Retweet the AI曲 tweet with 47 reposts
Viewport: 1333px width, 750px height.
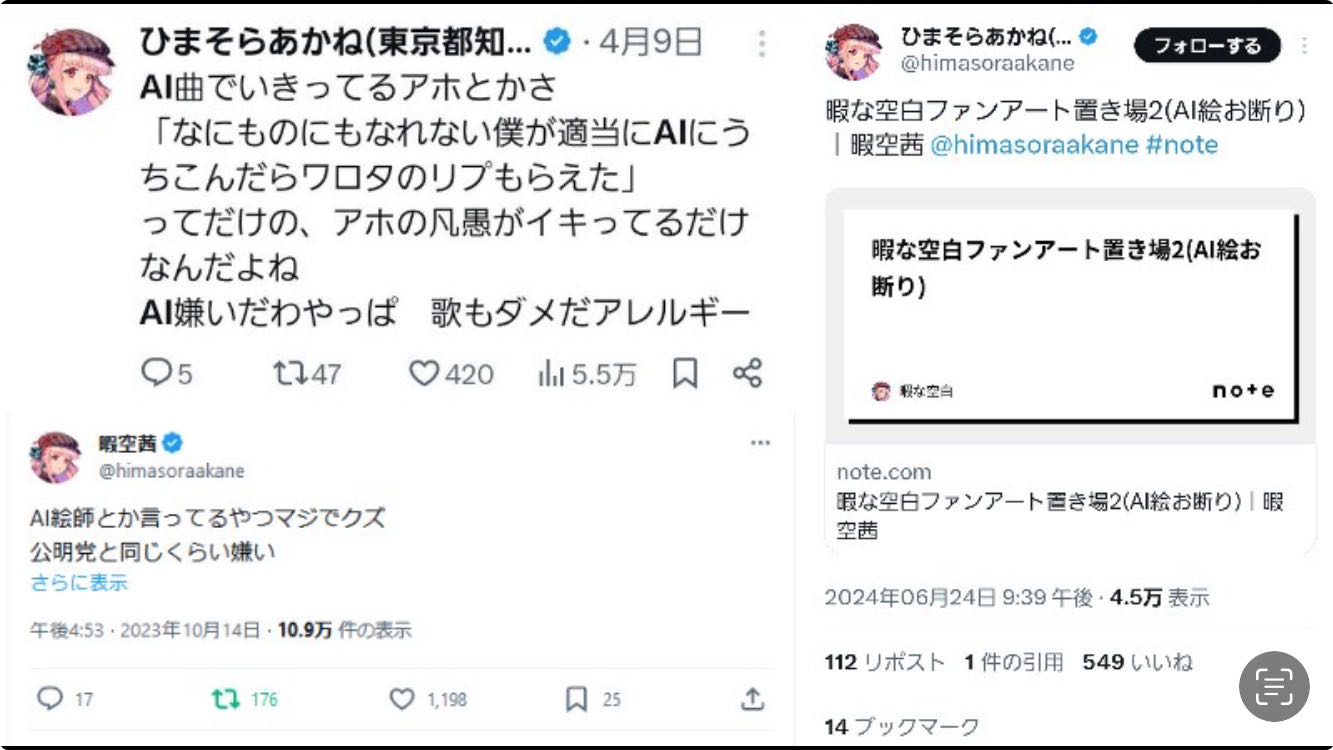(290, 374)
